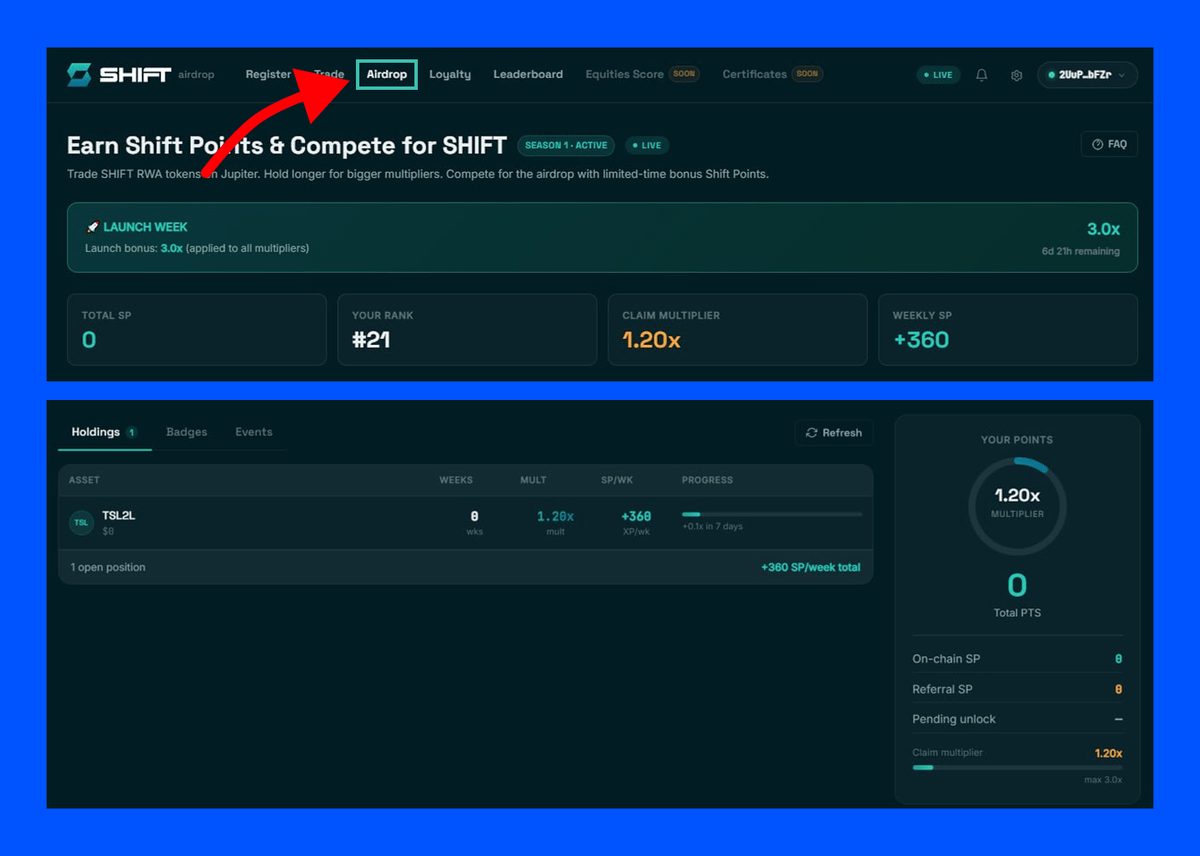Click the ASSET column header
This screenshot has height=856, width=1200.
pyautogui.click(x=84, y=480)
